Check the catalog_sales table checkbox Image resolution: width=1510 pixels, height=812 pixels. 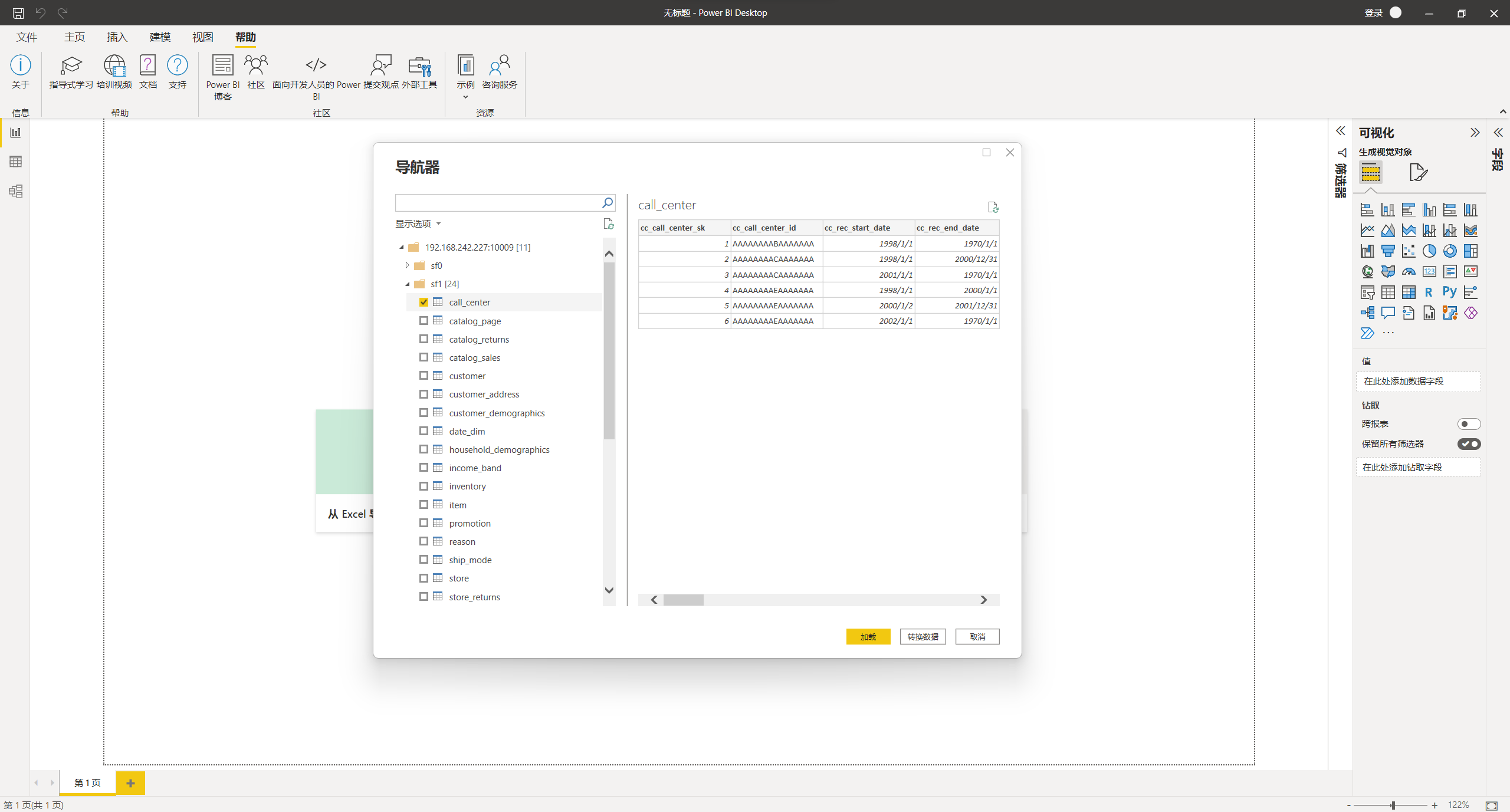pos(424,357)
